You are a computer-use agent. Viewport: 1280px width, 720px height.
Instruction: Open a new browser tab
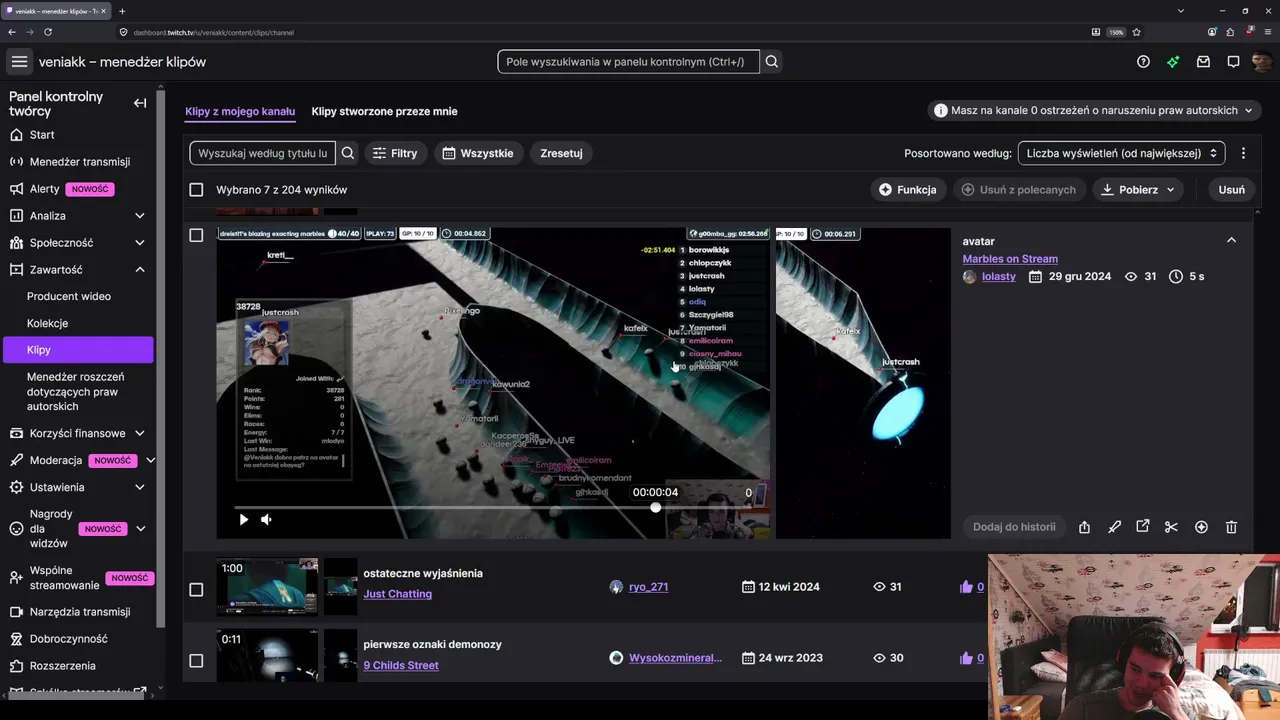[x=122, y=11]
